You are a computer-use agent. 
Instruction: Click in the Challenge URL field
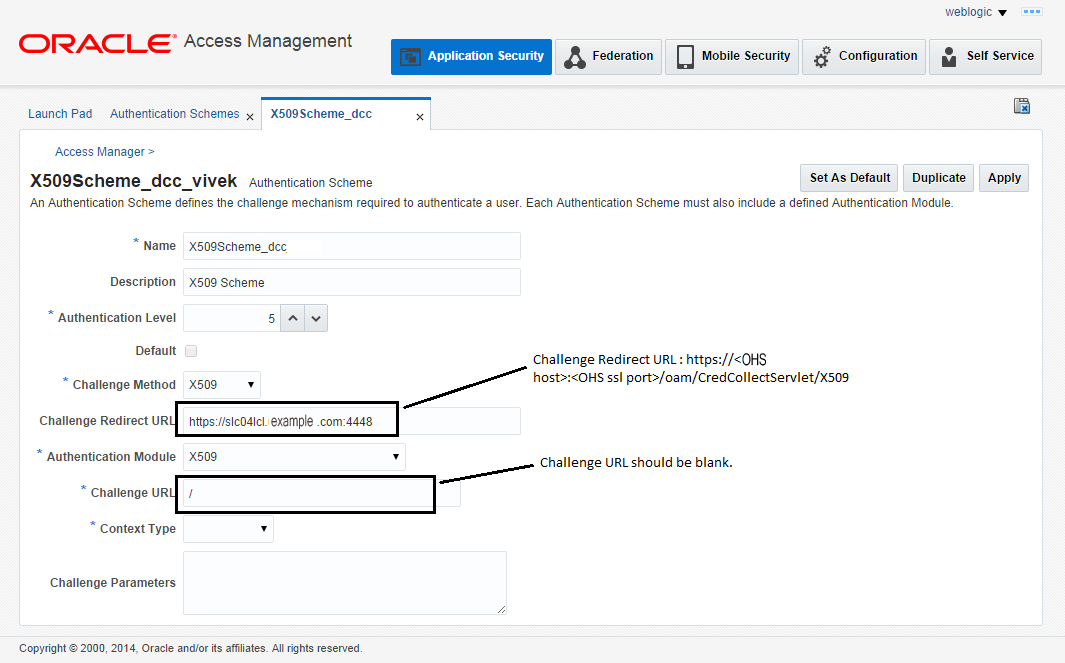[x=322, y=494]
